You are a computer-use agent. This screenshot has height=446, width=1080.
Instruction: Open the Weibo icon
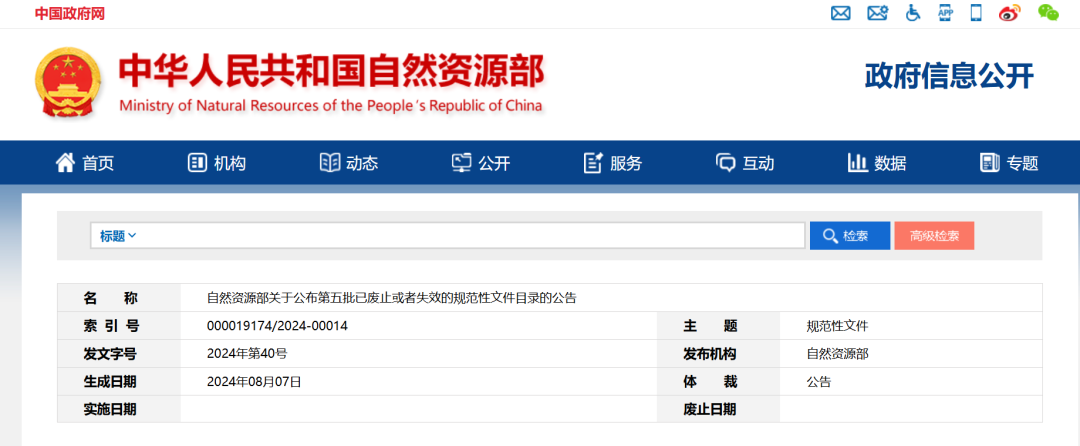(x=1010, y=13)
